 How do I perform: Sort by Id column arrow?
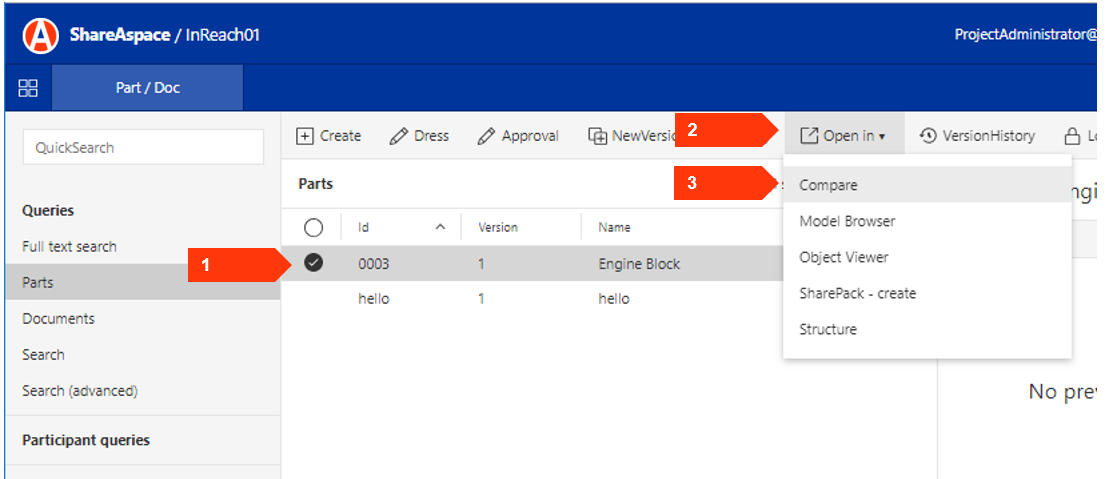(x=440, y=228)
